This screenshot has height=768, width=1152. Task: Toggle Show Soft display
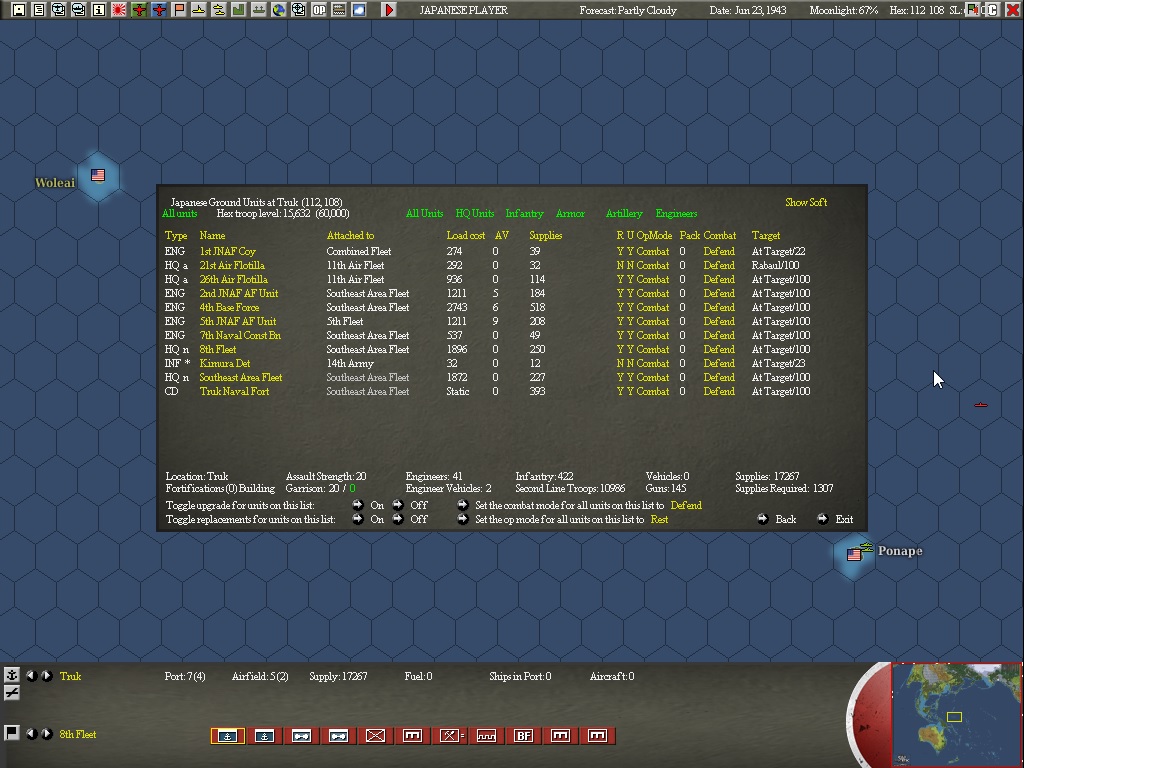click(806, 202)
